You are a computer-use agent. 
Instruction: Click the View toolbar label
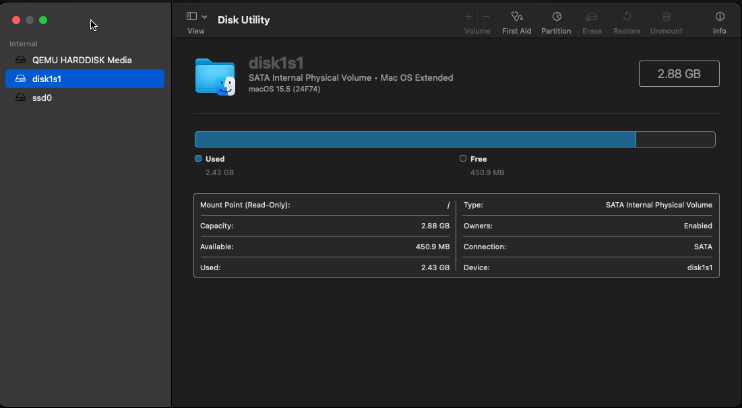point(196,31)
